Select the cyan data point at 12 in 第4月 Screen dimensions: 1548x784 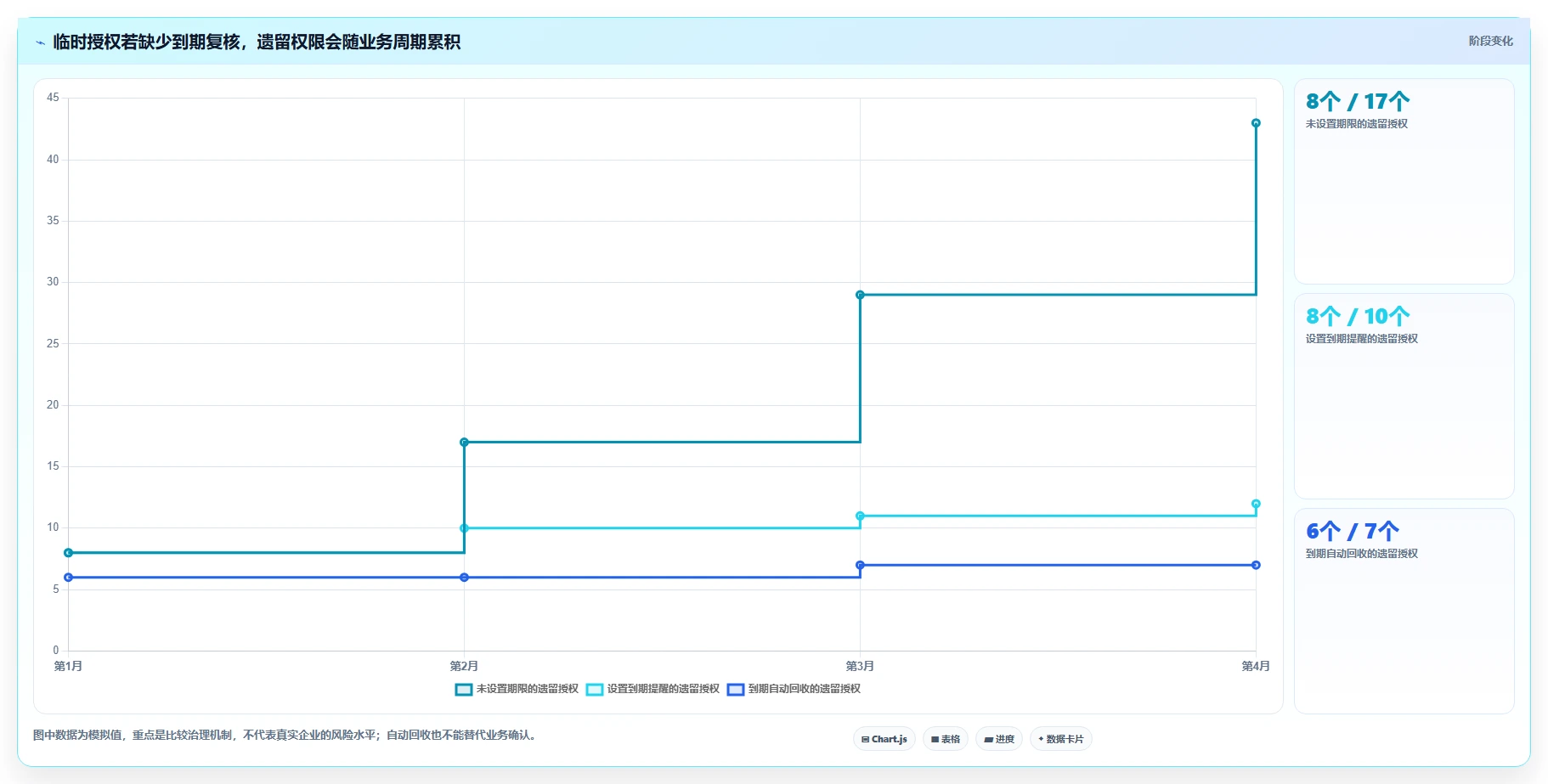click(1256, 504)
